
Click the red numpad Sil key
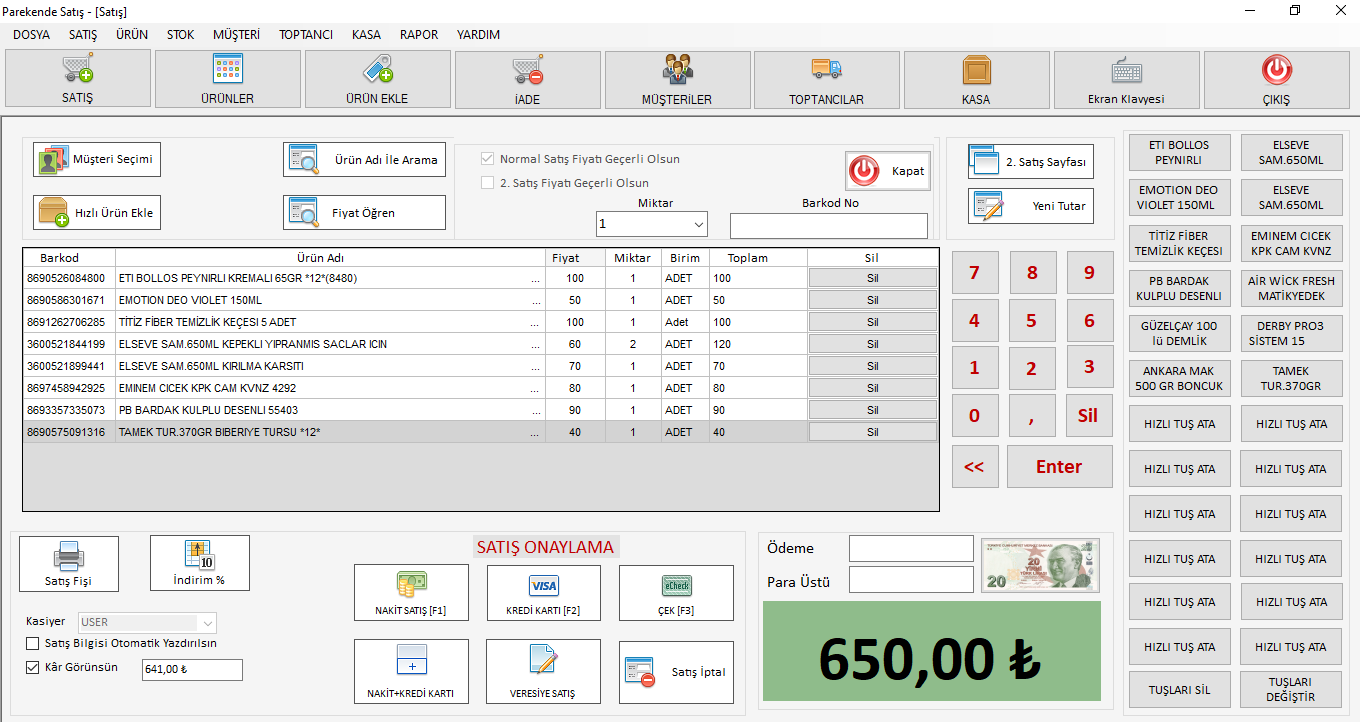[1089, 415]
